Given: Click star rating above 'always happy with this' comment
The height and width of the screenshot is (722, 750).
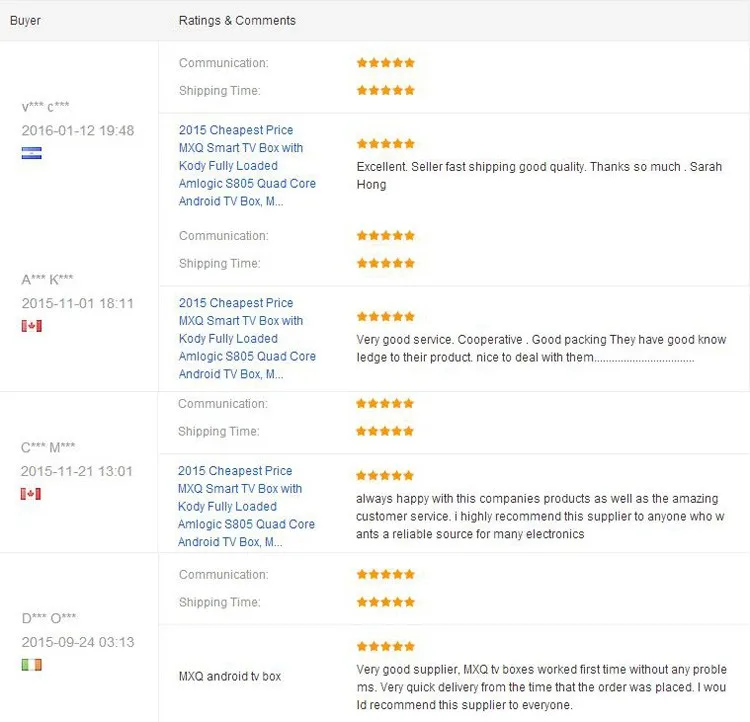Looking at the screenshot, I should 385,476.
